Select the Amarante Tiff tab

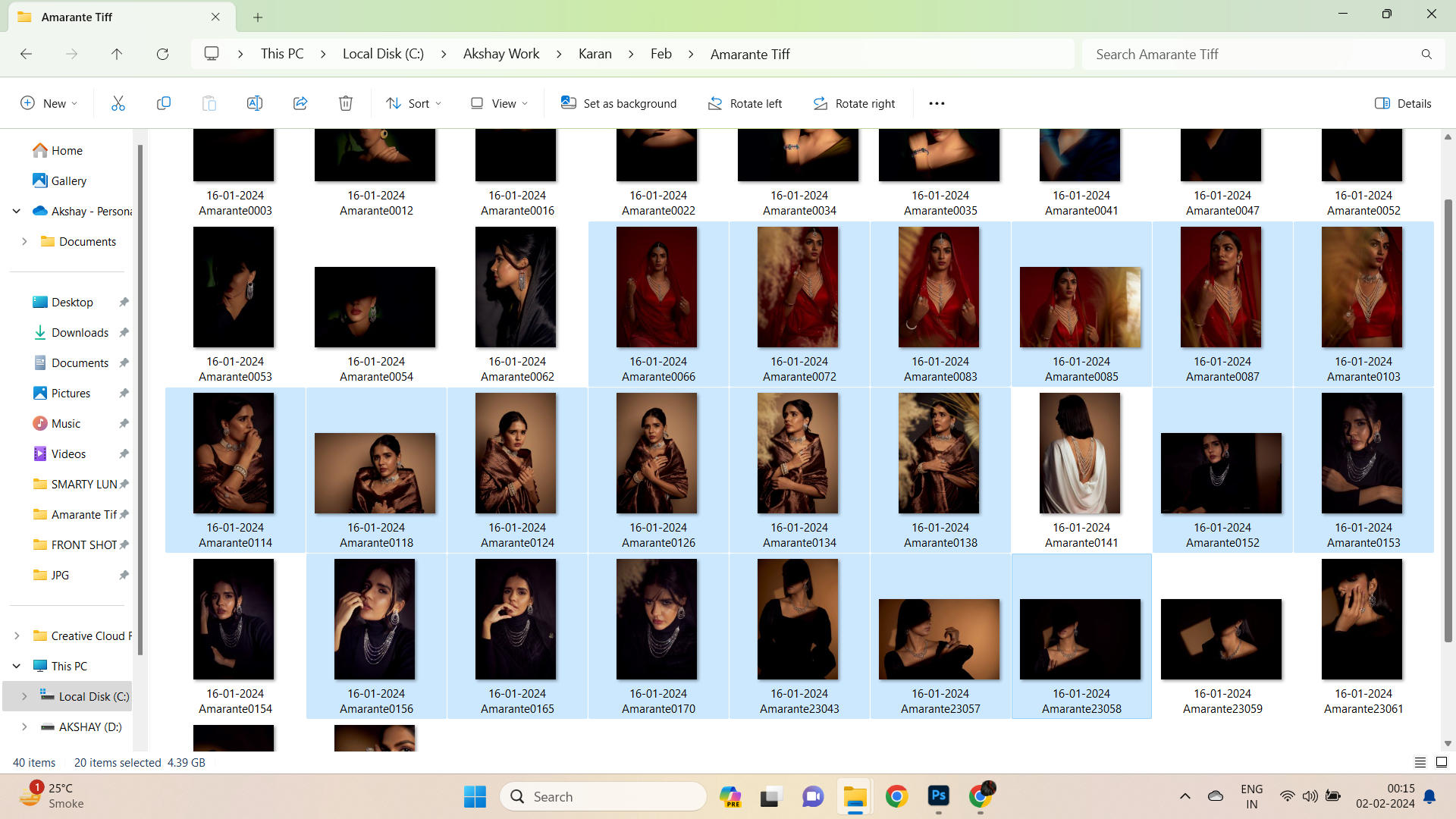pyautogui.click(x=121, y=17)
